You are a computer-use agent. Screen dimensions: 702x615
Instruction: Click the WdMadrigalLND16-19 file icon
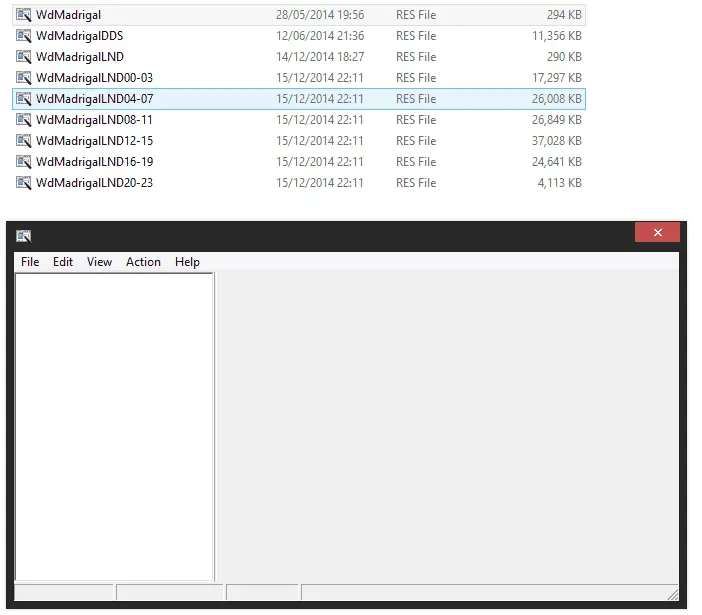[x=24, y=162]
